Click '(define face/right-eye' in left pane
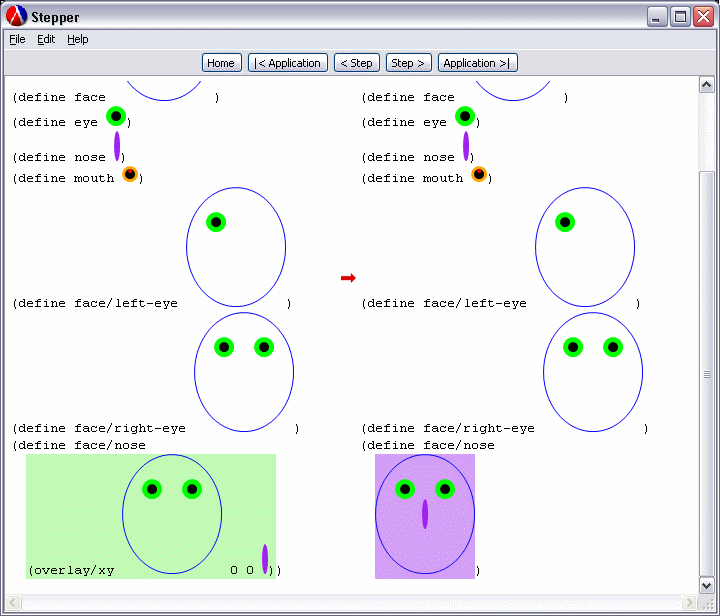 (99, 428)
